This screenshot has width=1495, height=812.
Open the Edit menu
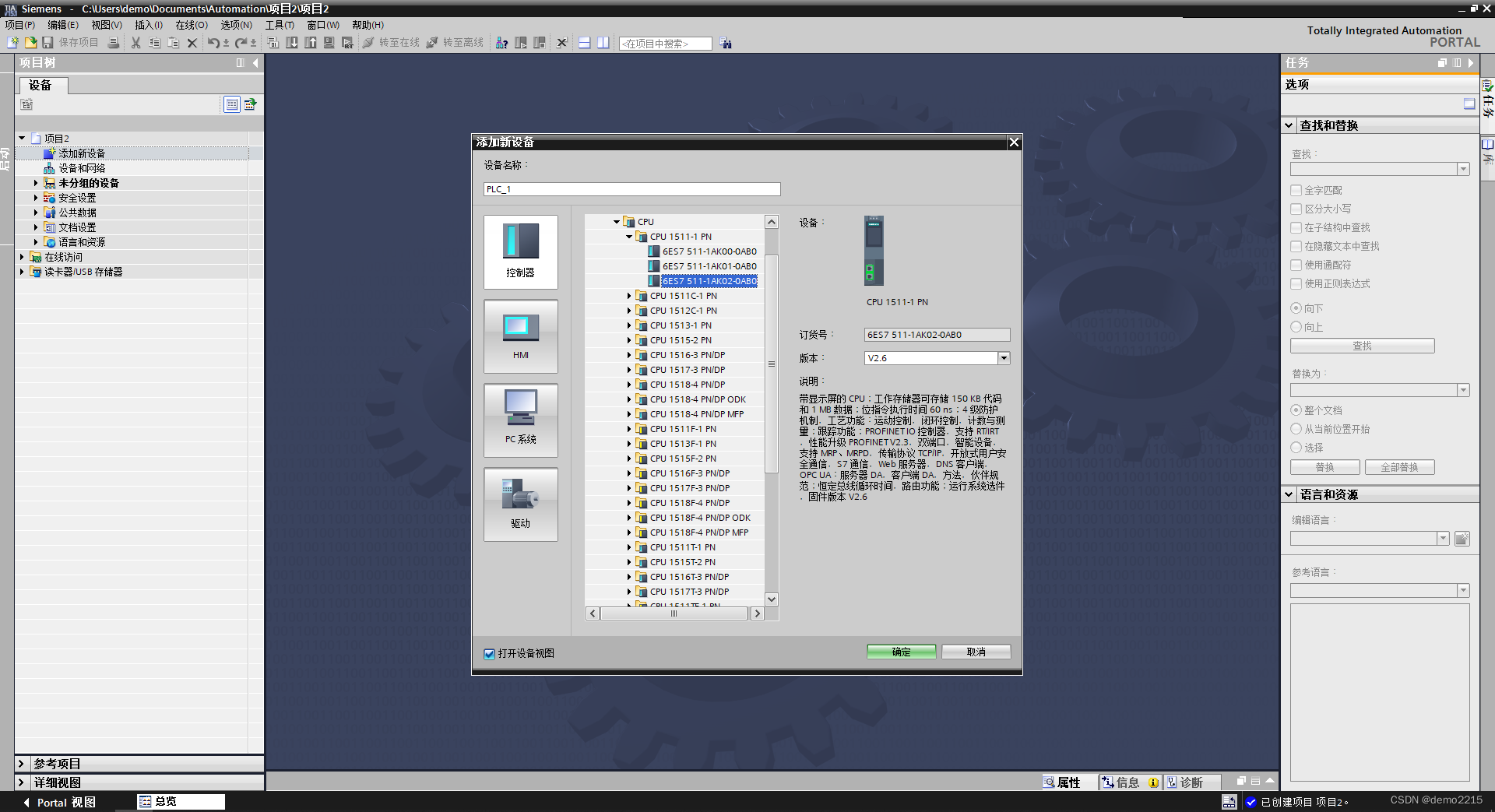(63, 25)
